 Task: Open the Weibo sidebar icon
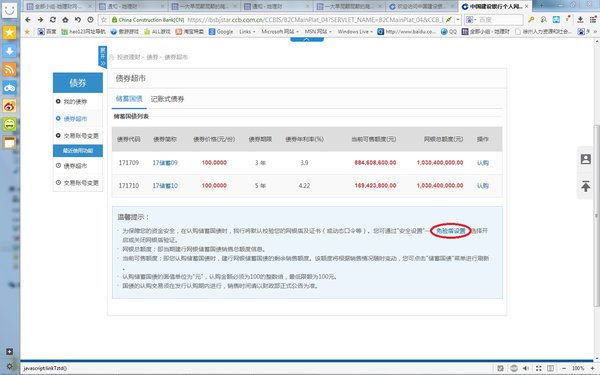[10, 106]
